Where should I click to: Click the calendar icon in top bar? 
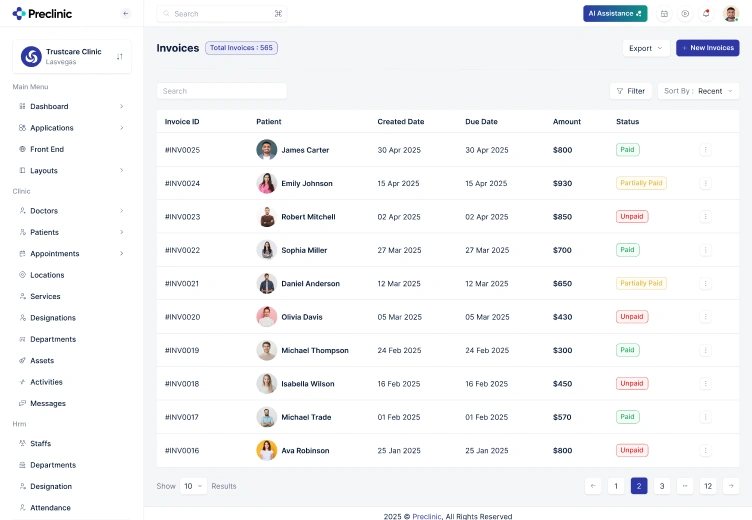(664, 13)
